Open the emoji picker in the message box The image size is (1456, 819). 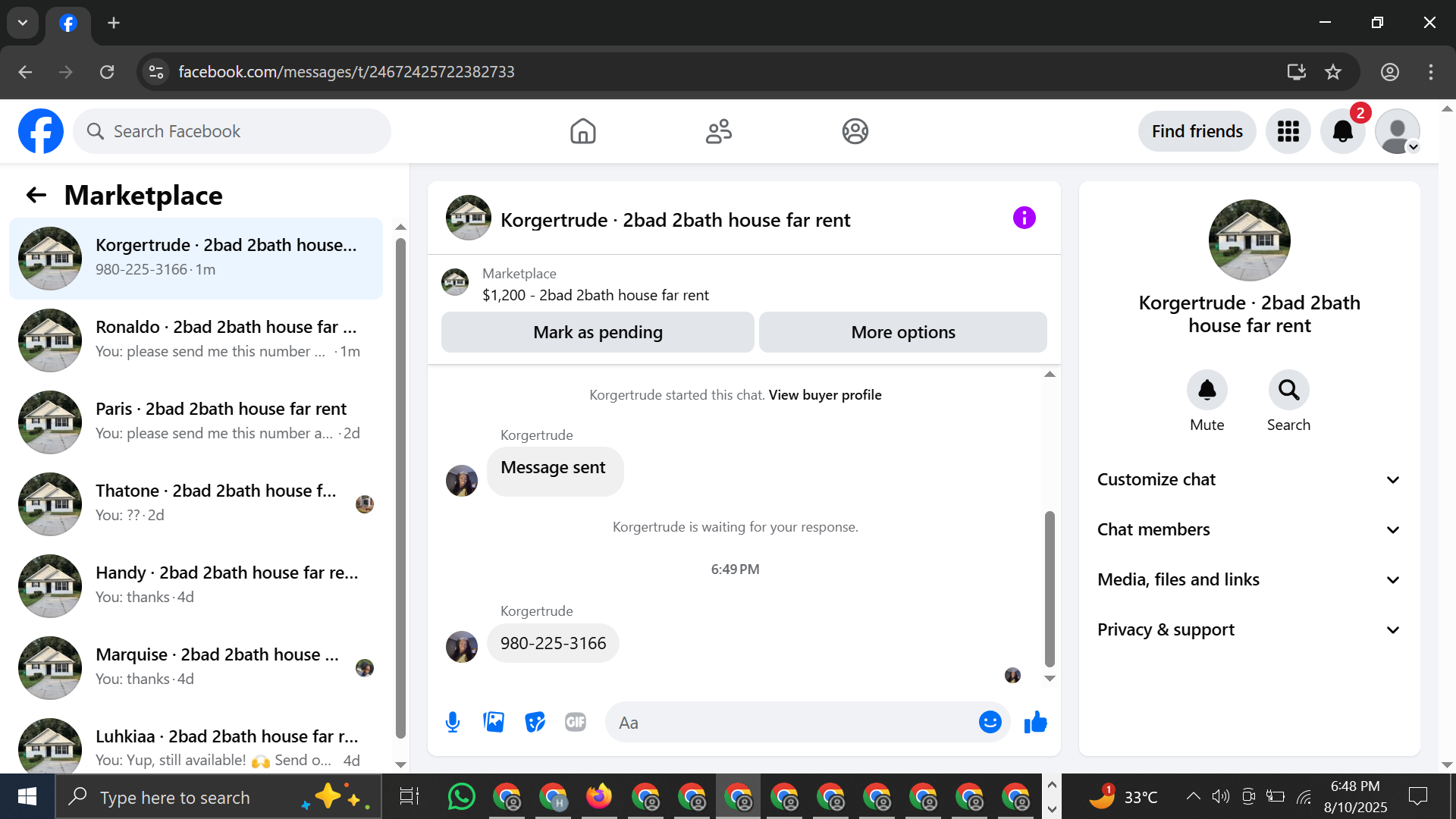point(990,722)
